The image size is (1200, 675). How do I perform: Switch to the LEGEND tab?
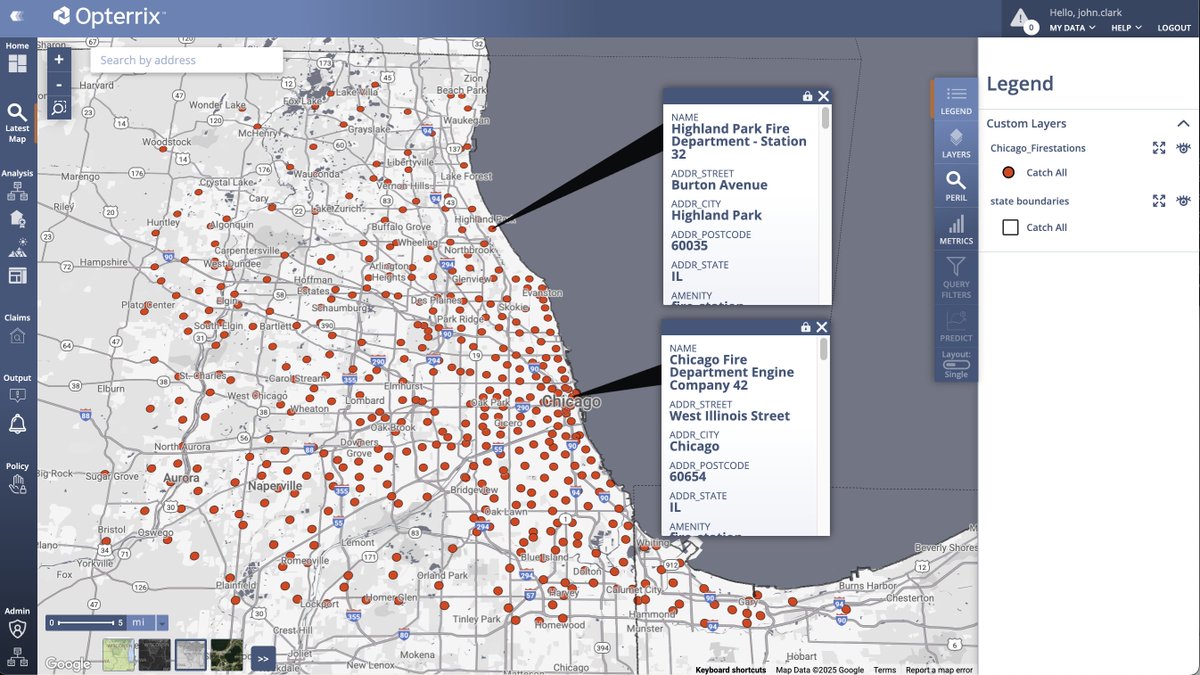coord(956,99)
